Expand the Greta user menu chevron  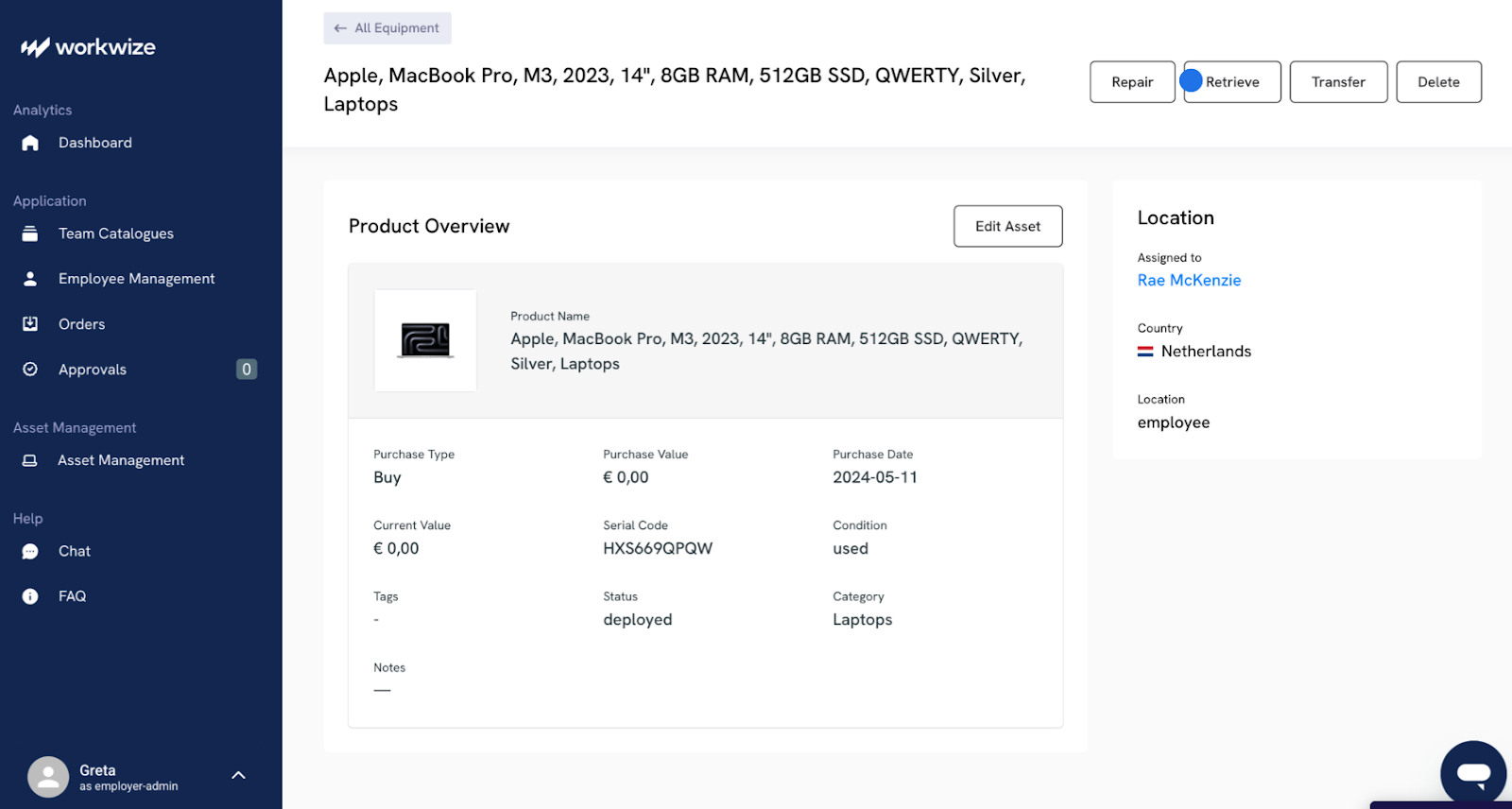238,775
